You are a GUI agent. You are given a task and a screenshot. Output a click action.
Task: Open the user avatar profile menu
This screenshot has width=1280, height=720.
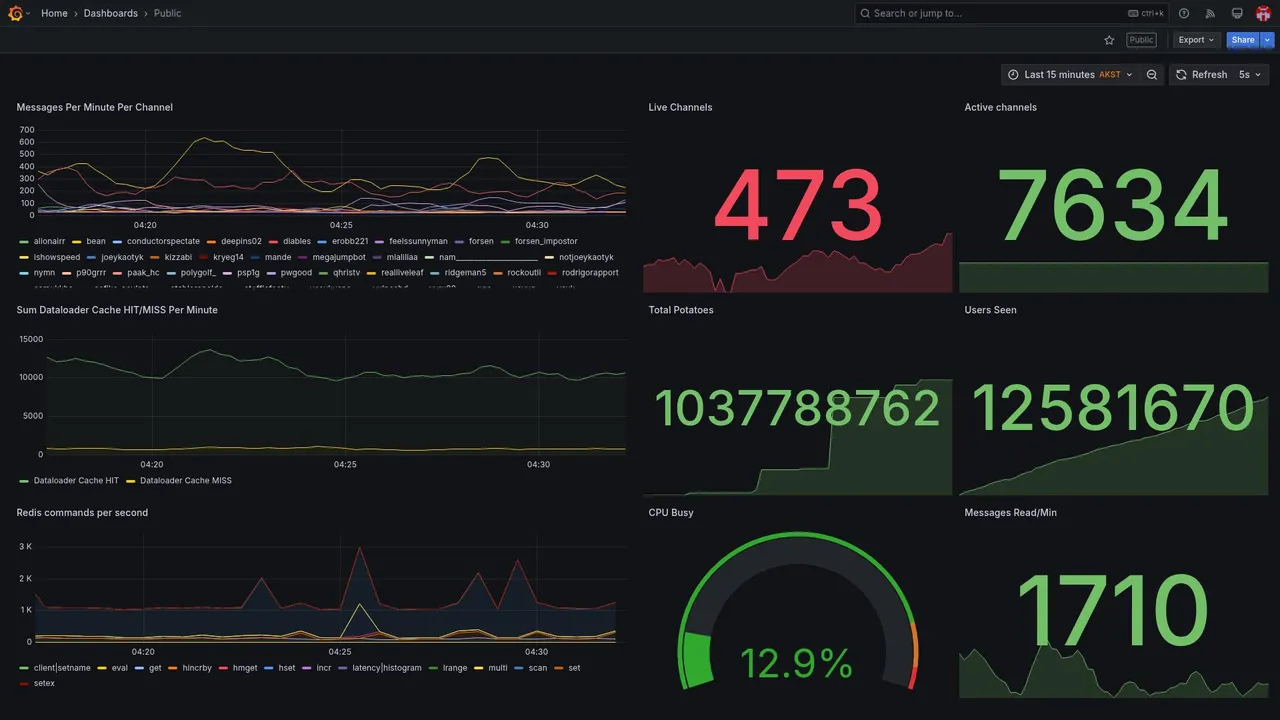(x=1263, y=13)
